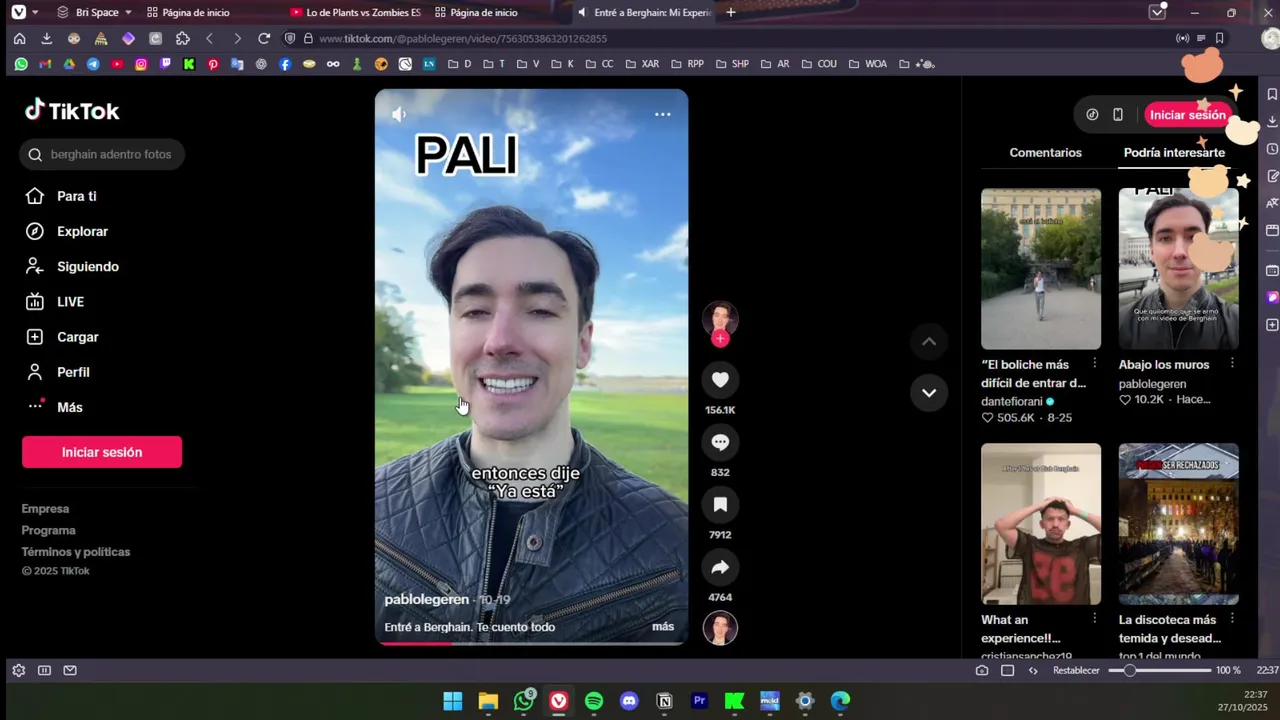The image size is (1280, 720).
Task: Expand Términos y políticas footer section
Action: tap(76, 552)
